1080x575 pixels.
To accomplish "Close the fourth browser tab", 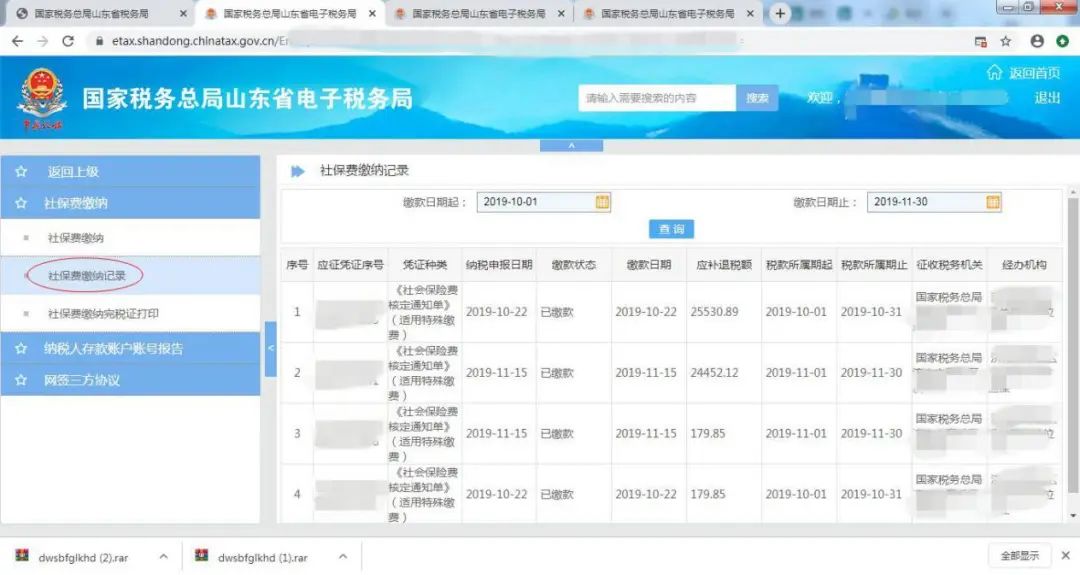I will click(x=750, y=13).
